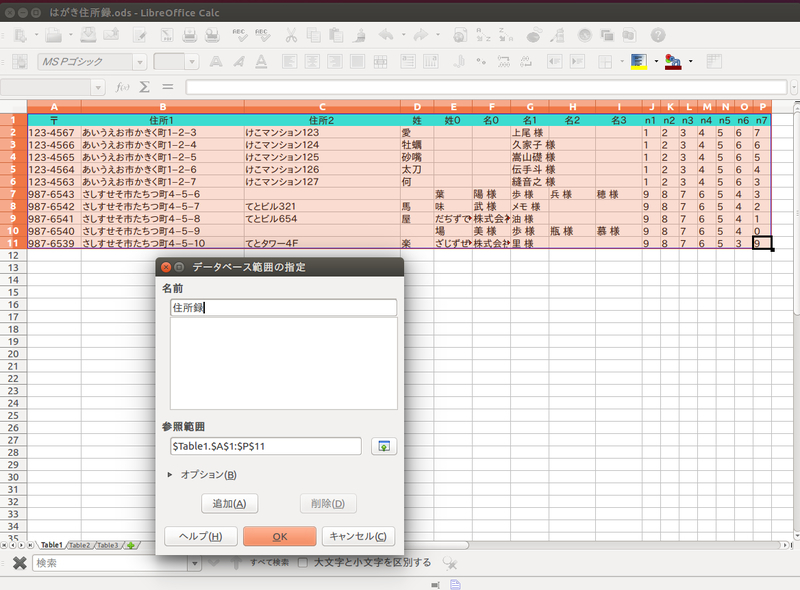Click the OK button in dialog

(x=280, y=536)
